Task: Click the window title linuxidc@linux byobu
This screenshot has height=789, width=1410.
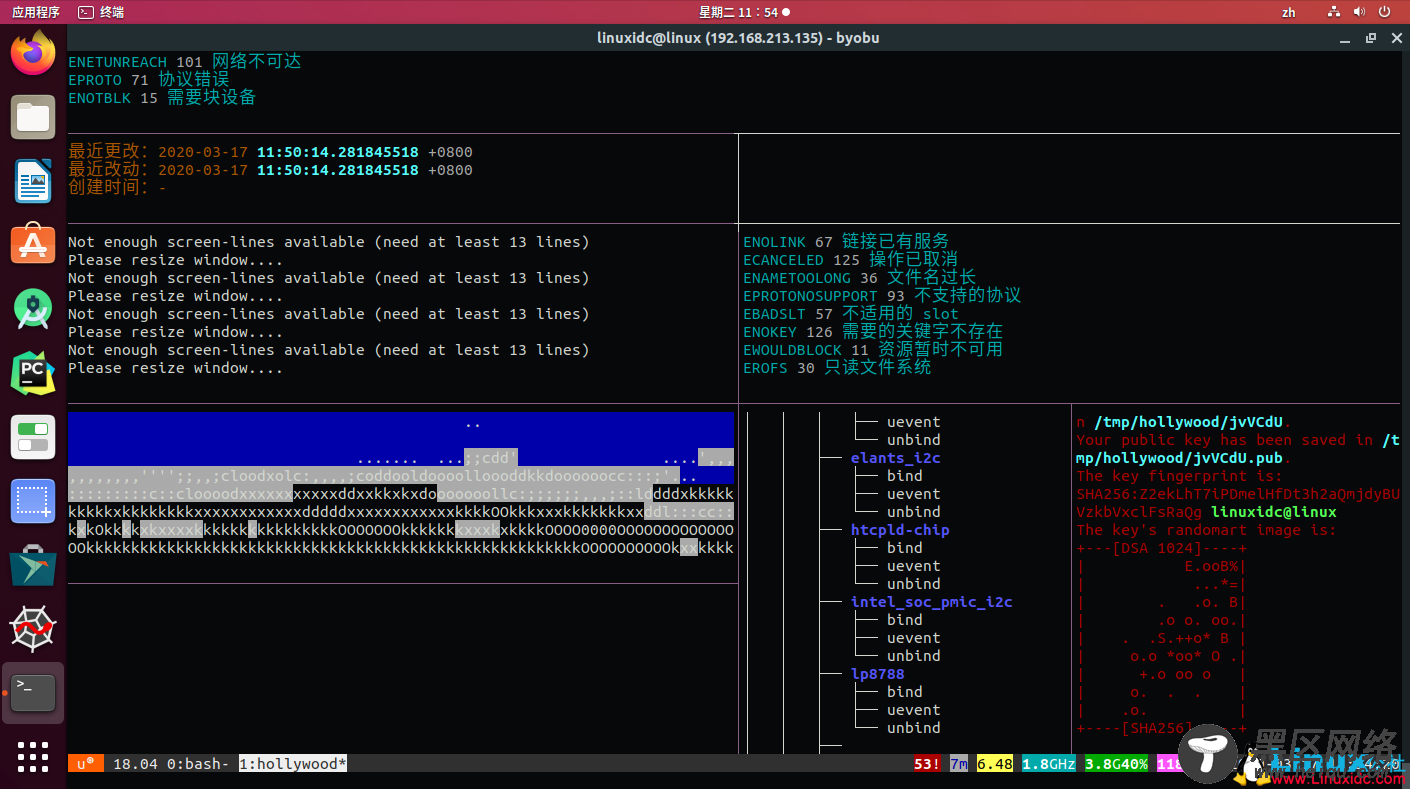Action: click(738, 38)
